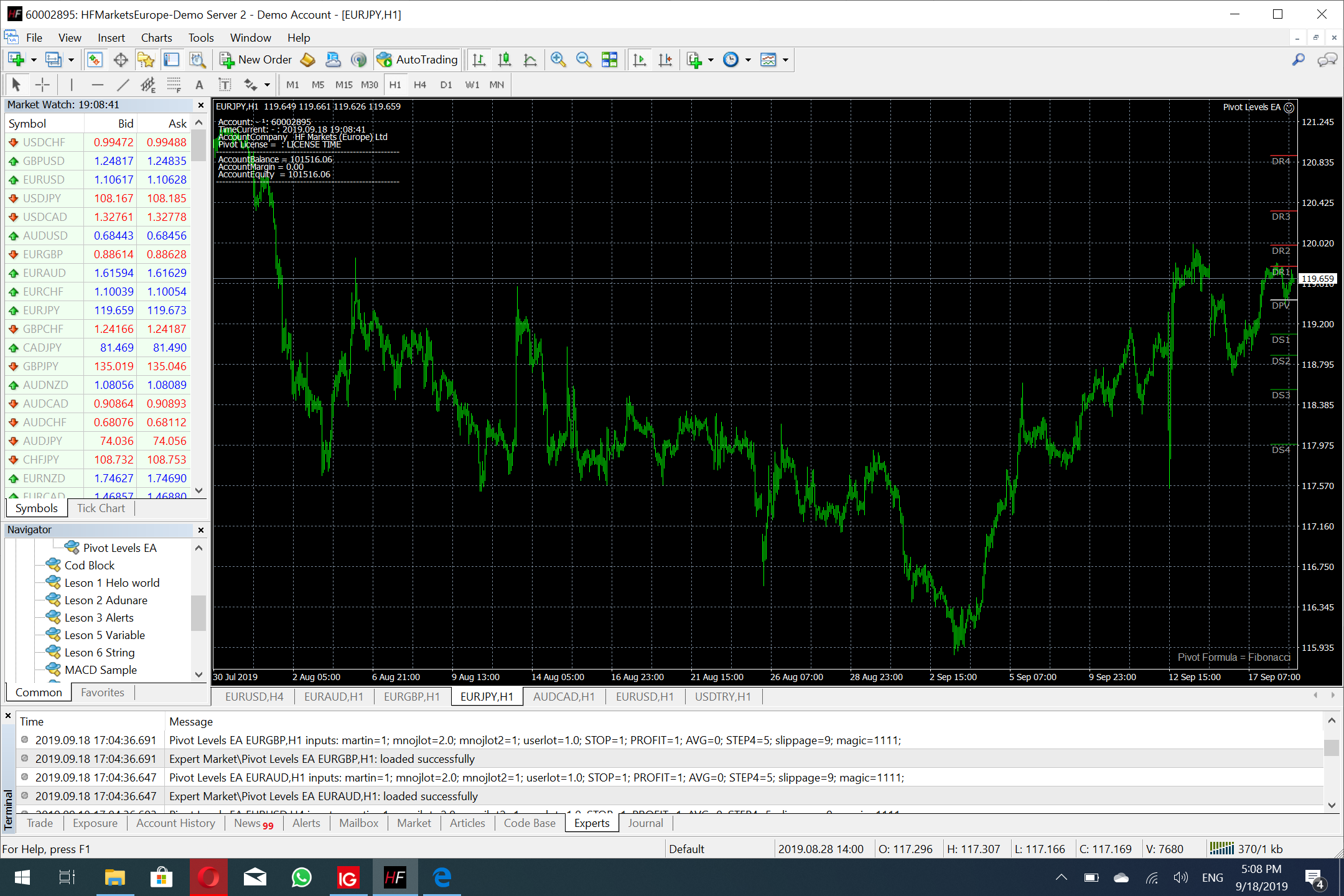Click the New Order button
Image resolution: width=1344 pixels, height=896 pixels.
coord(256,60)
